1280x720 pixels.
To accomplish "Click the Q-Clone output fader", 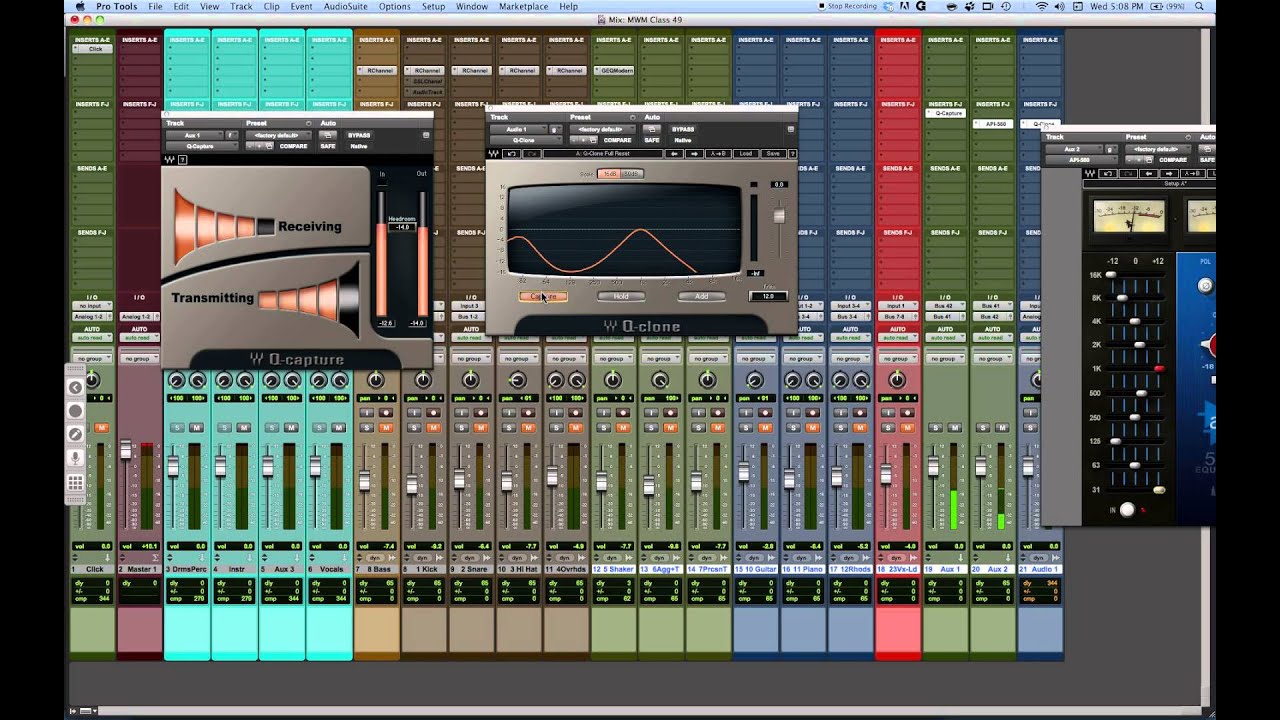I will click(779, 215).
